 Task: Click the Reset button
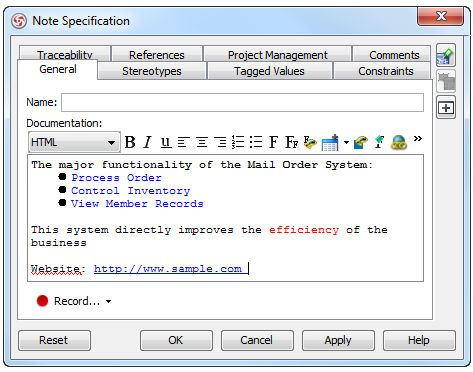54,340
